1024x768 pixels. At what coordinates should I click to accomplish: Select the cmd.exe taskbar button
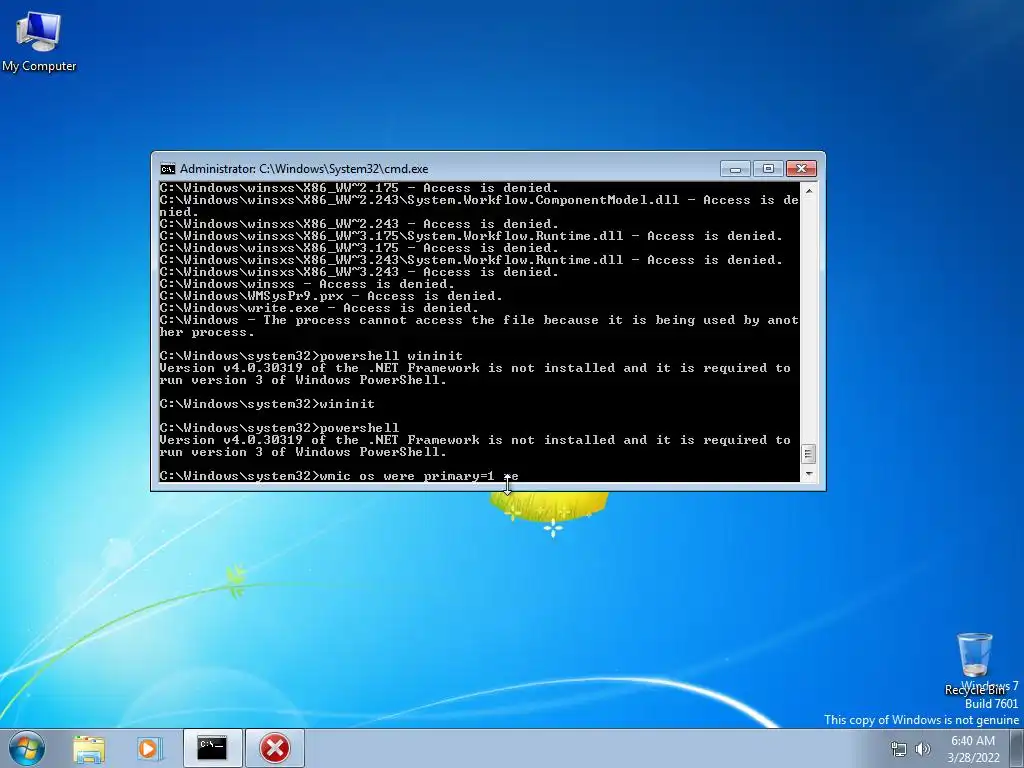[212, 748]
